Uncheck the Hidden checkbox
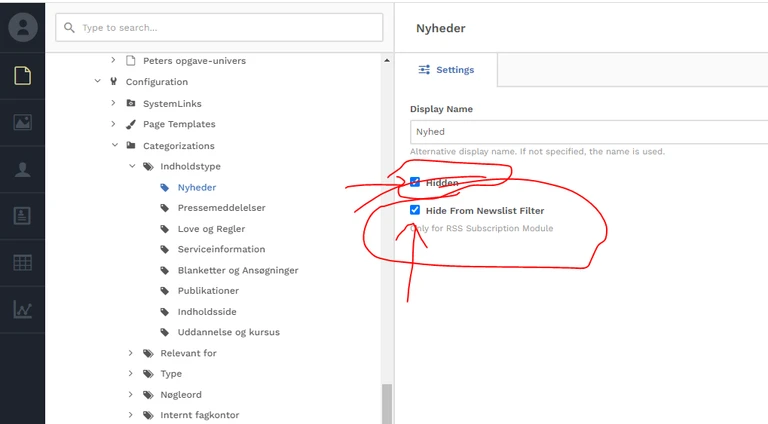768x424 pixels. (415, 183)
